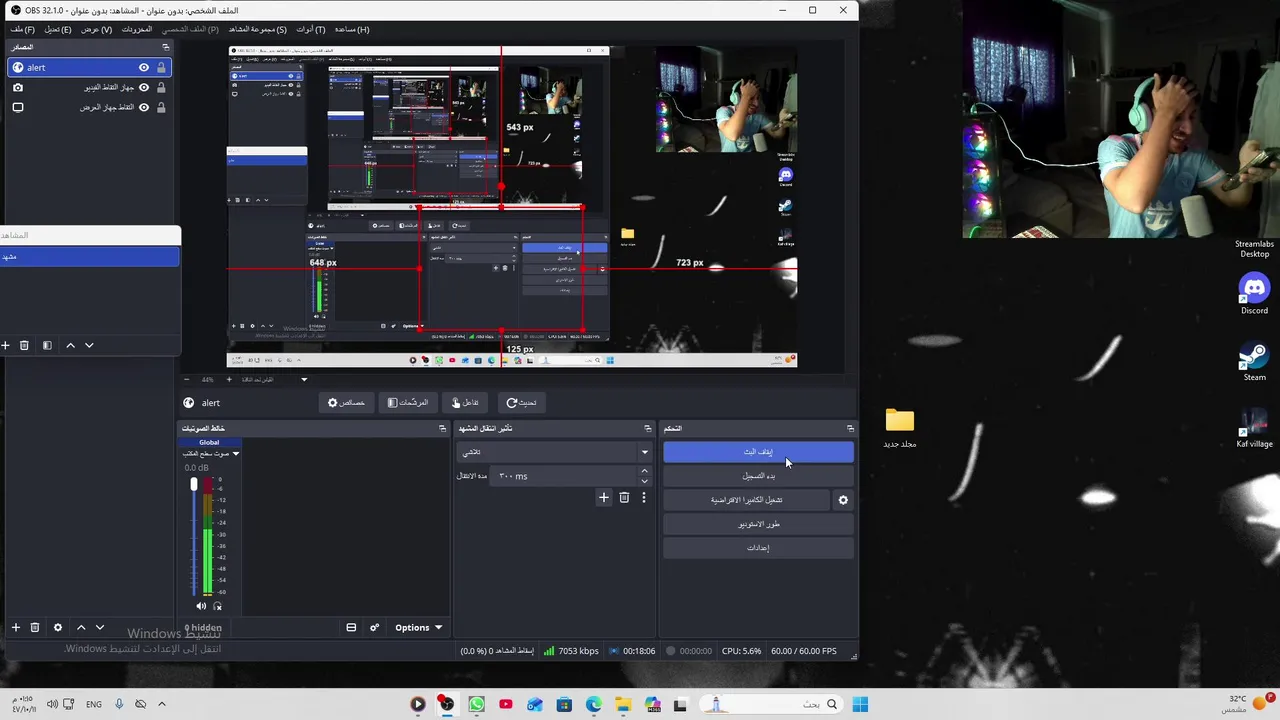The width and height of the screenshot is (1280, 720).
Task: Enable طور الاستوديو studio mode
Action: tap(758, 524)
